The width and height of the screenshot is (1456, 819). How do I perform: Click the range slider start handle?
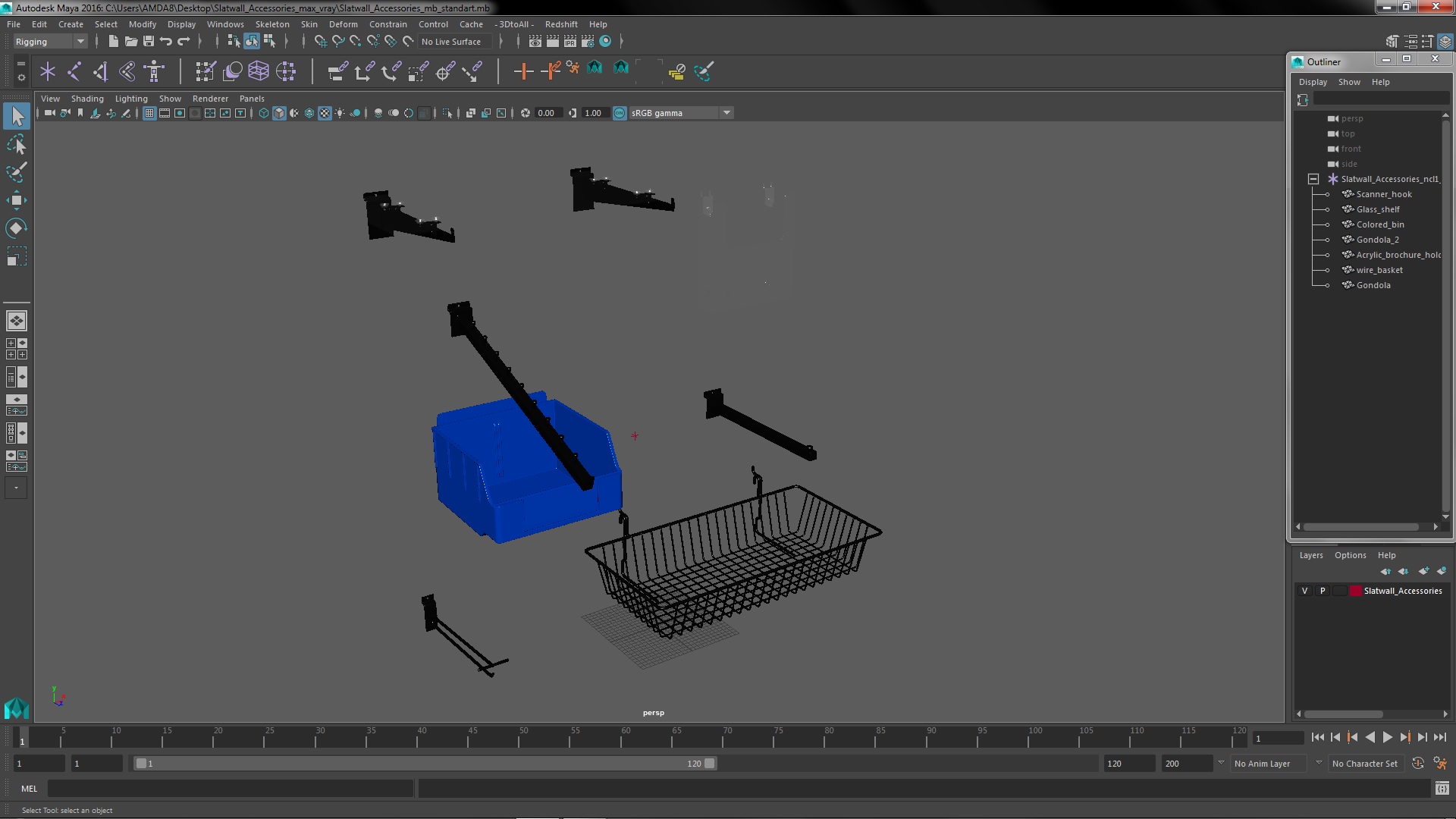[141, 764]
